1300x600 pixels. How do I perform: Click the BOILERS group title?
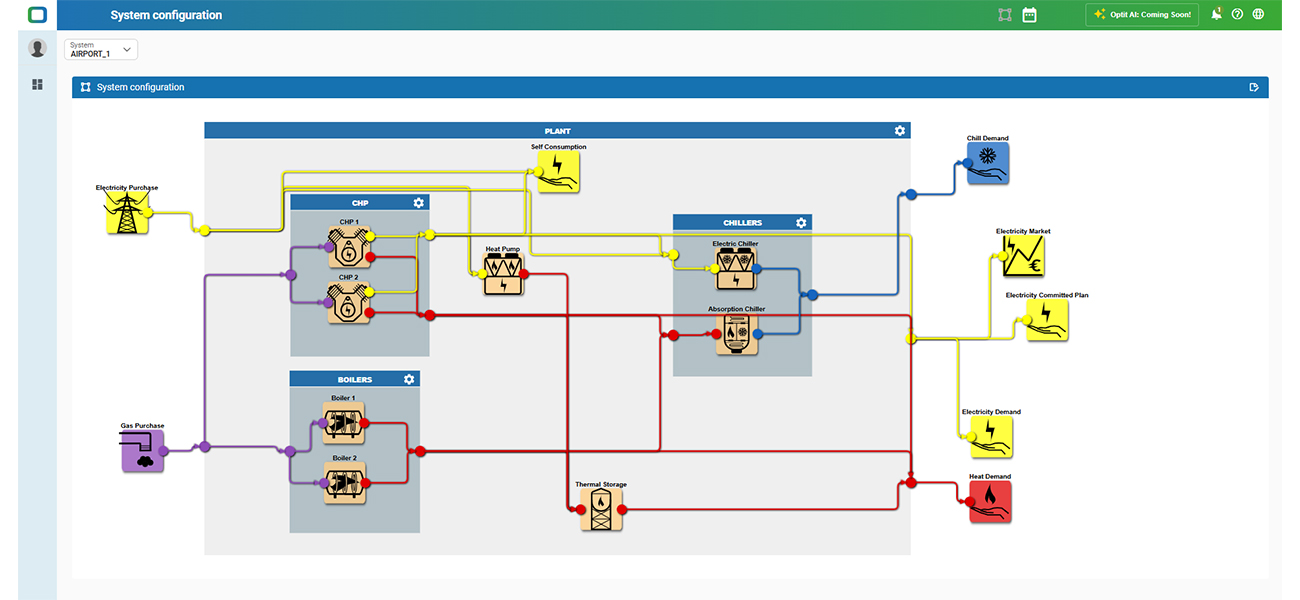[x=355, y=380]
